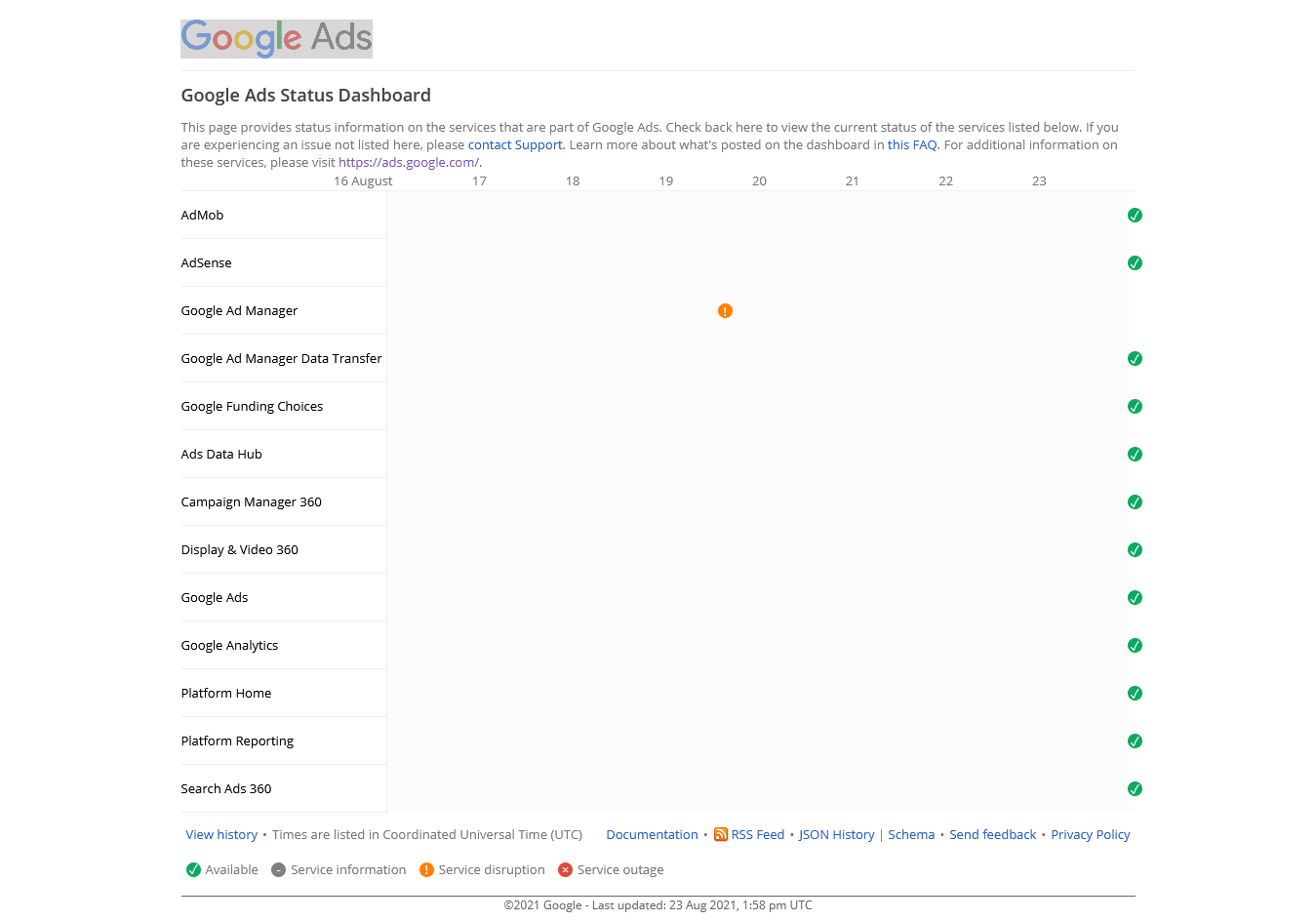Click the Last updated timestamp footer text
Screen dimensions: 1316x921
[x=702, y=905]
